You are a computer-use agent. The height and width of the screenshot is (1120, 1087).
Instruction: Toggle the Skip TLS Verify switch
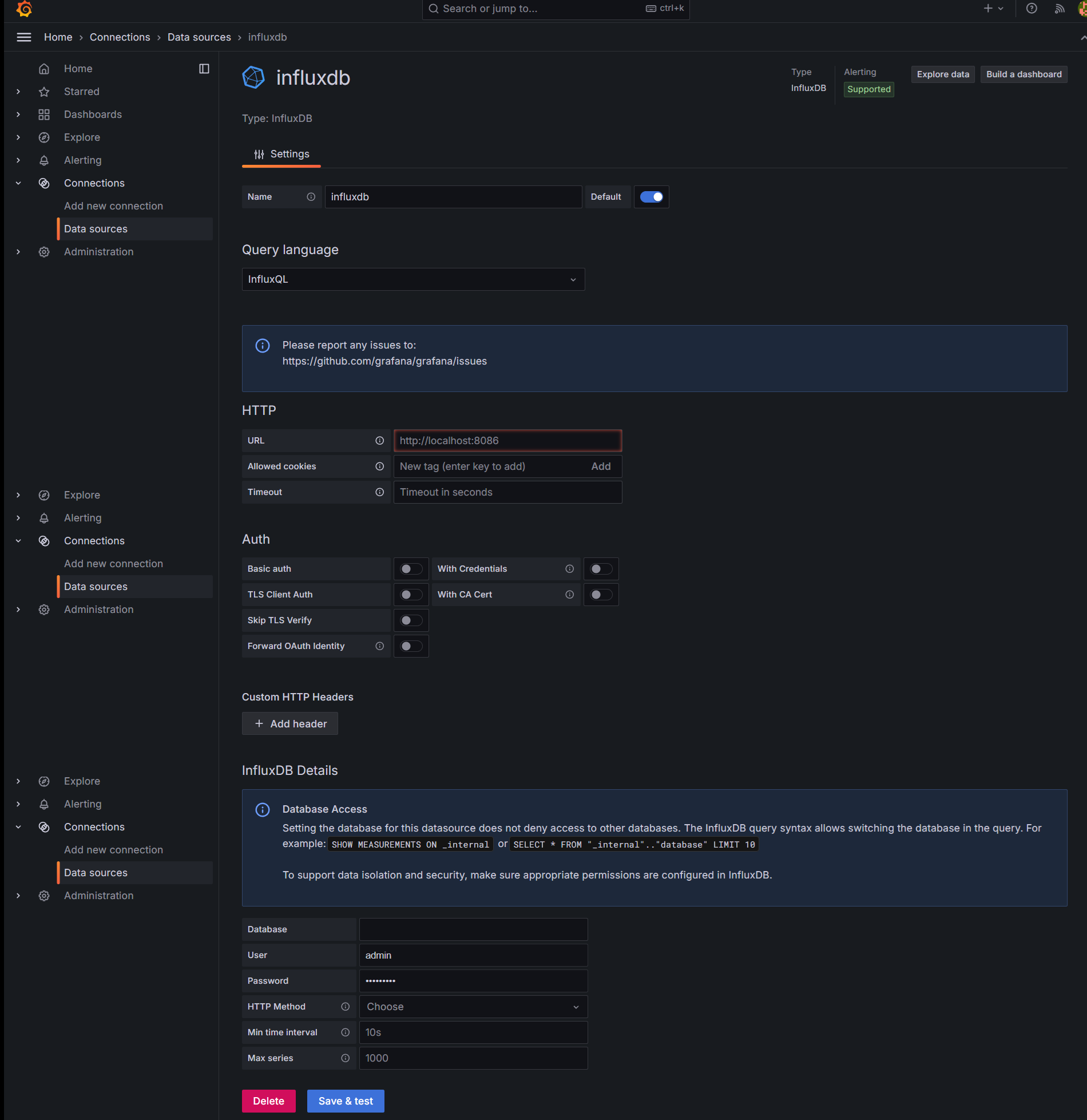(x=411, y=620)
